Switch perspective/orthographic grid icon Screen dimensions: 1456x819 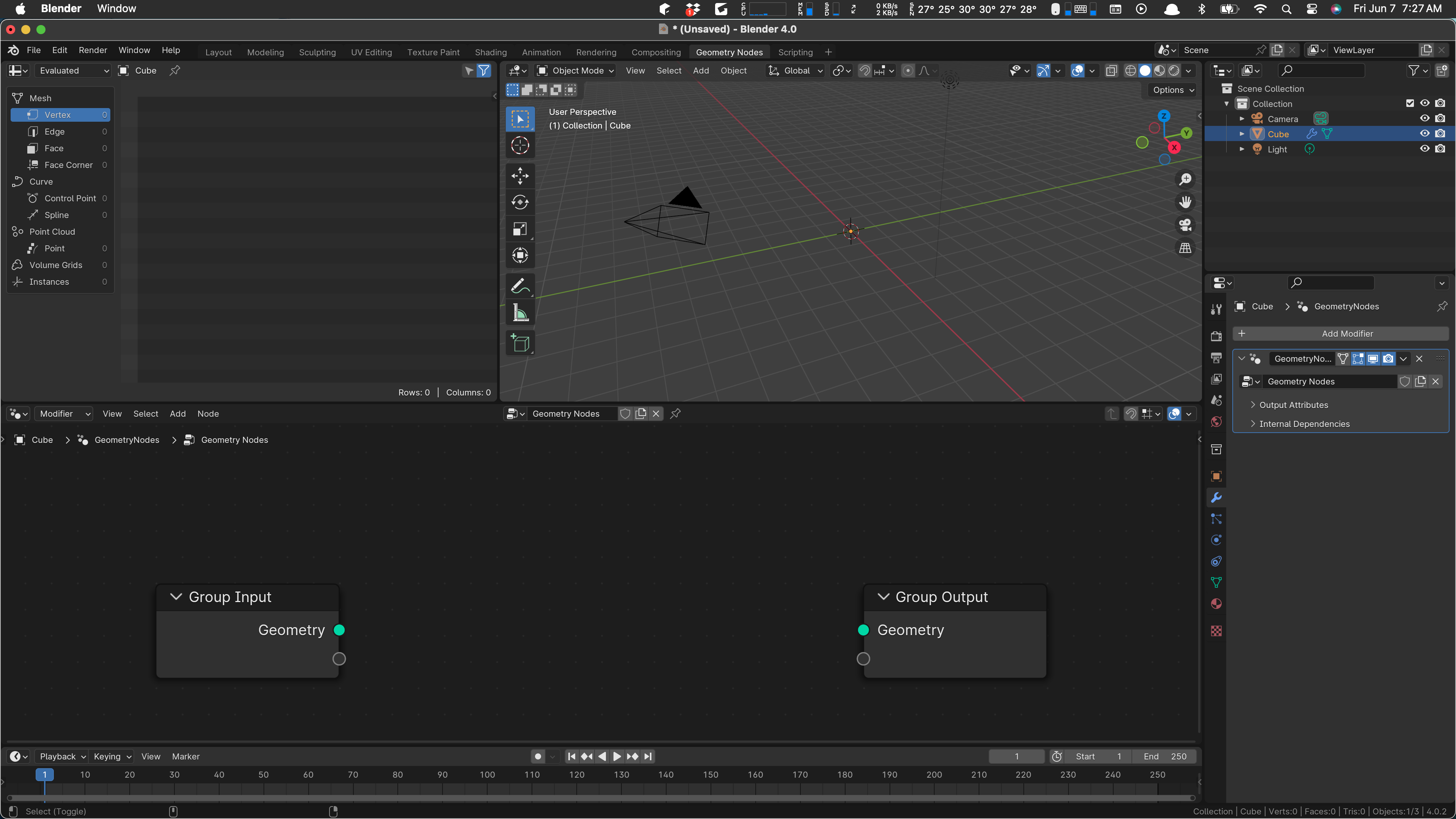[1185, 248]
